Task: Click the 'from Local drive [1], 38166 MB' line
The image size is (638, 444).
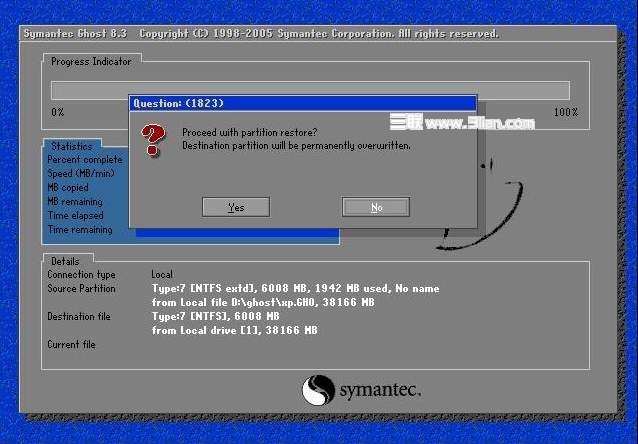Action: pos(234,330)
